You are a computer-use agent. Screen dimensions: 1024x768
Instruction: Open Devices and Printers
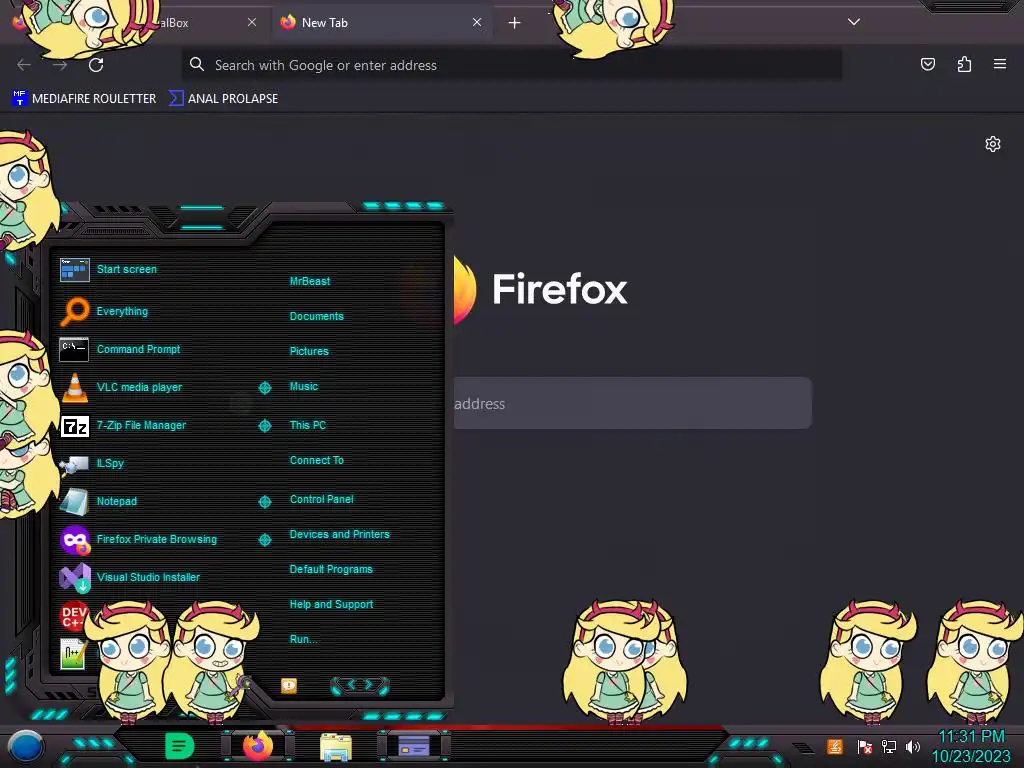click(x=340, y=534)
